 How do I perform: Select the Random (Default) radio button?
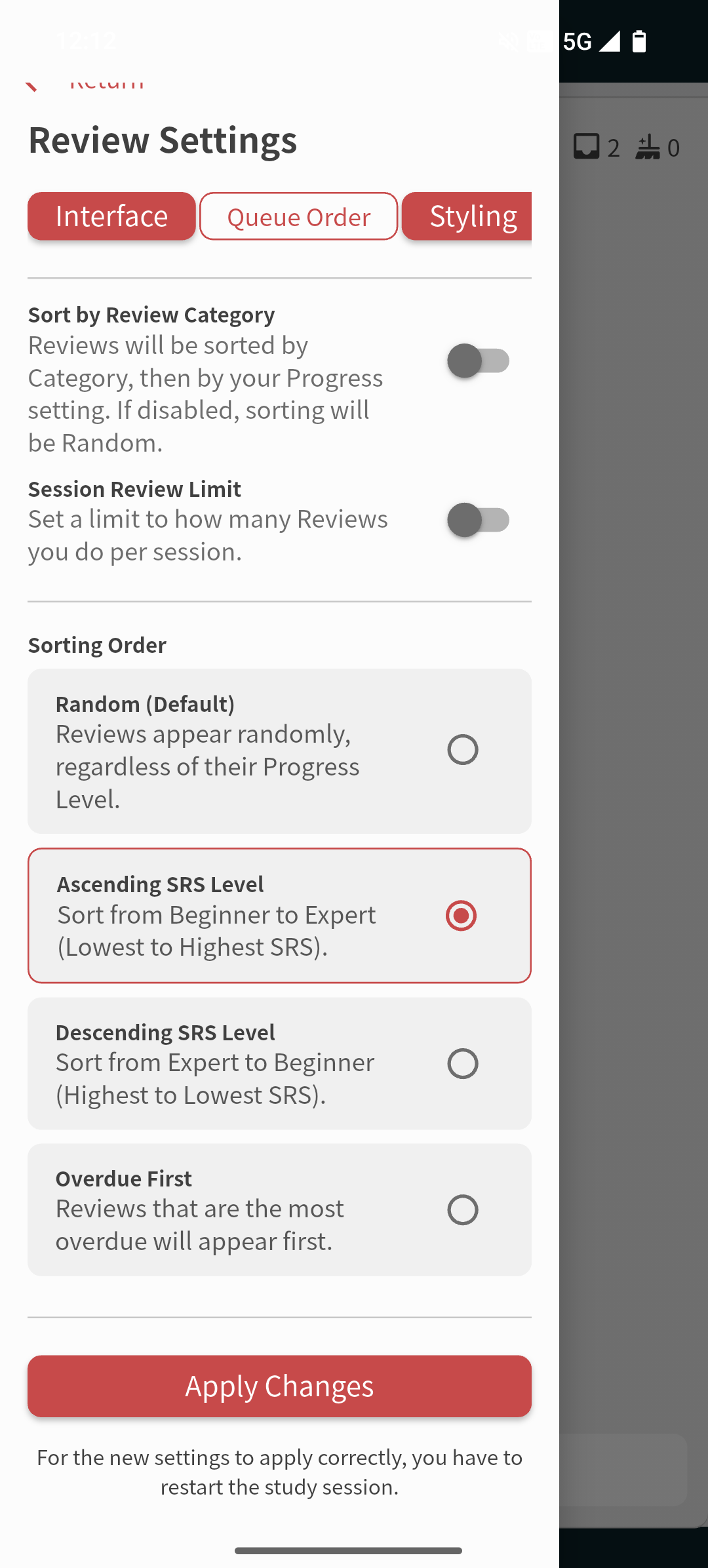462,750
